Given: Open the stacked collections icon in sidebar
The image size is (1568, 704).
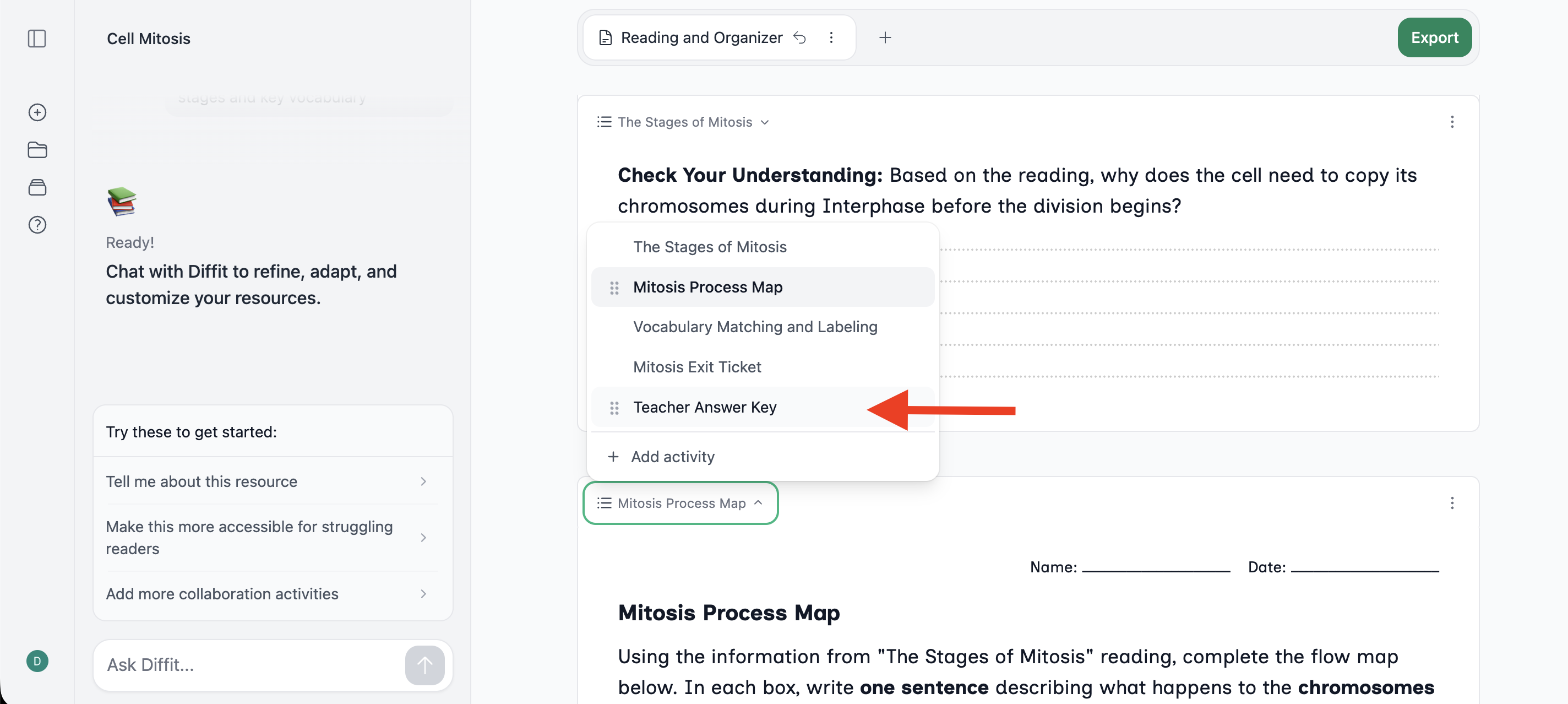Looking at the screenshot, I should click(x=37, y=188).
